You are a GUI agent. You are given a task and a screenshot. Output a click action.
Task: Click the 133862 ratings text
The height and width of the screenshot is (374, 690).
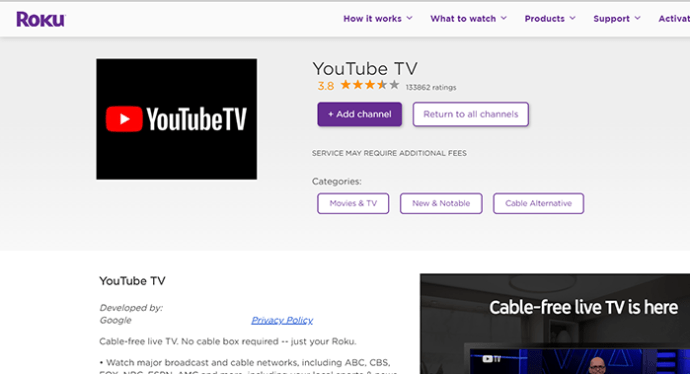pyautogui.click(x=431, y=87)
